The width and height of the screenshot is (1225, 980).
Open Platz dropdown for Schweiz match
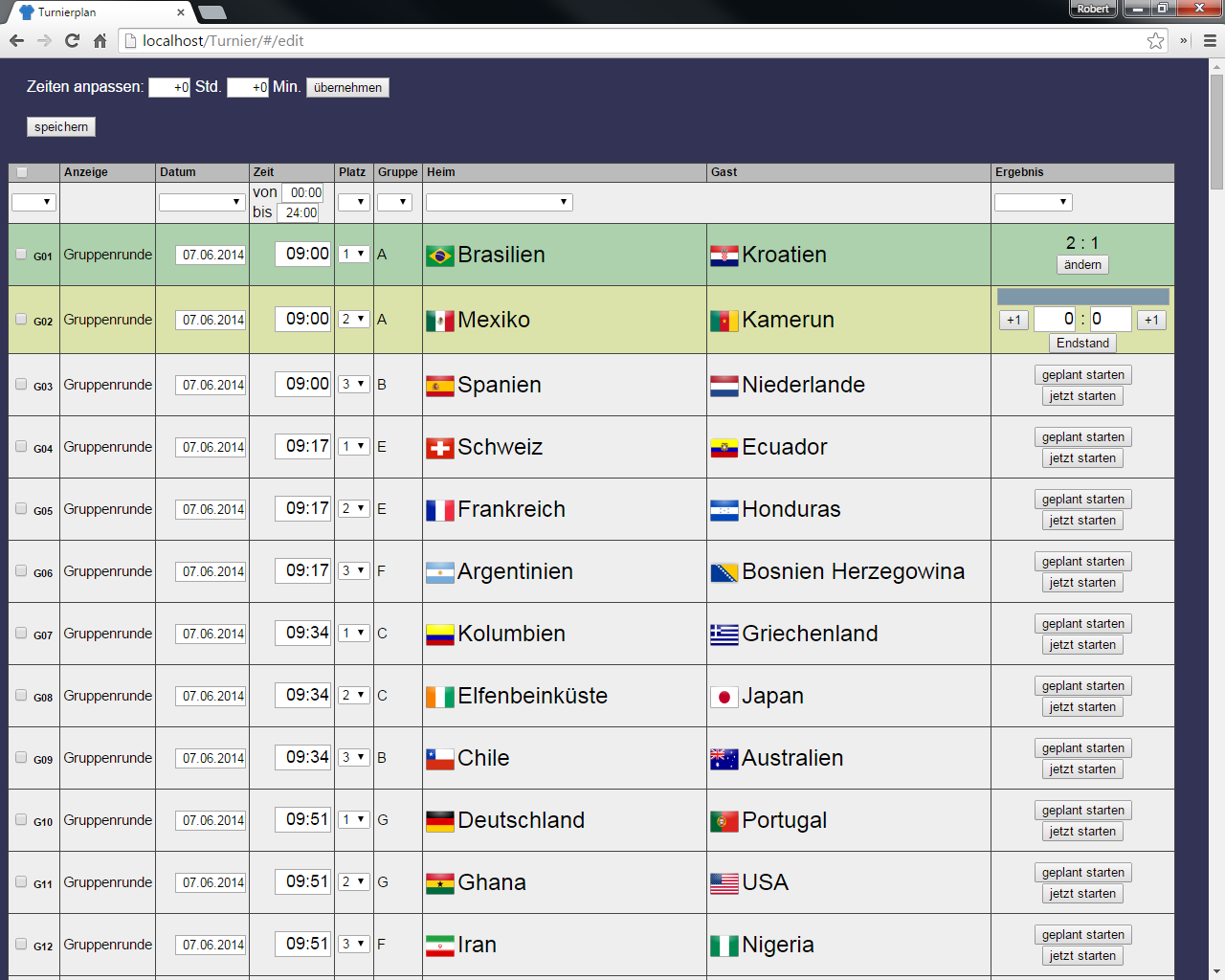coord(354,446)
